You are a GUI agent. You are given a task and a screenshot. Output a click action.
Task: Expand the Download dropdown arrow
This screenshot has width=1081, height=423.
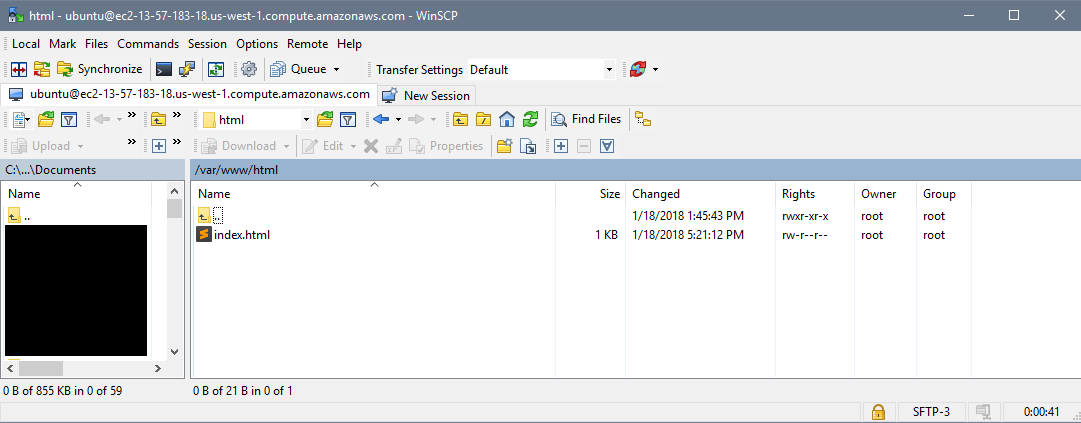point(286,146)
